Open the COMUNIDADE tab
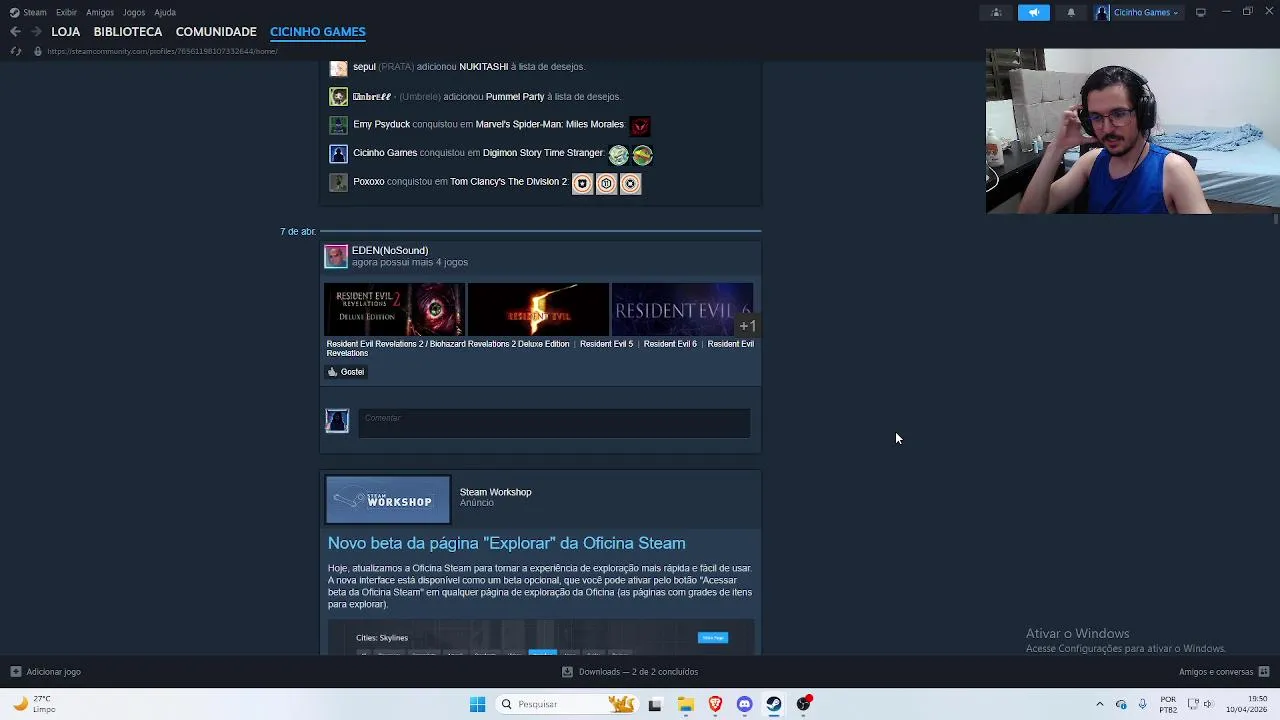The width and height of the screenshot is (1280, 720). (x=216, y=31)
